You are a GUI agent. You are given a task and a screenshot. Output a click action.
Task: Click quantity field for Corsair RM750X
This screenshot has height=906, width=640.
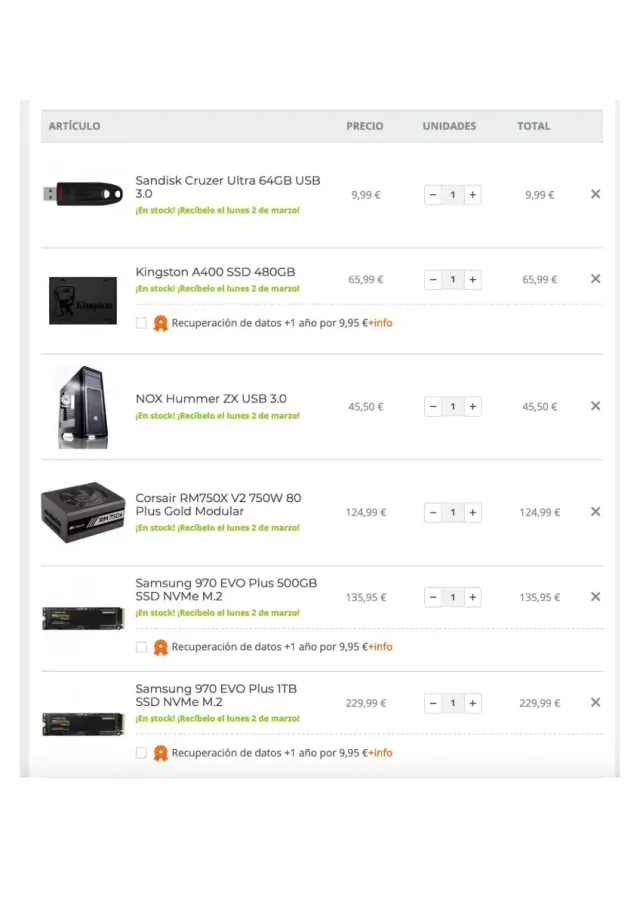click(x=452, y=513)
